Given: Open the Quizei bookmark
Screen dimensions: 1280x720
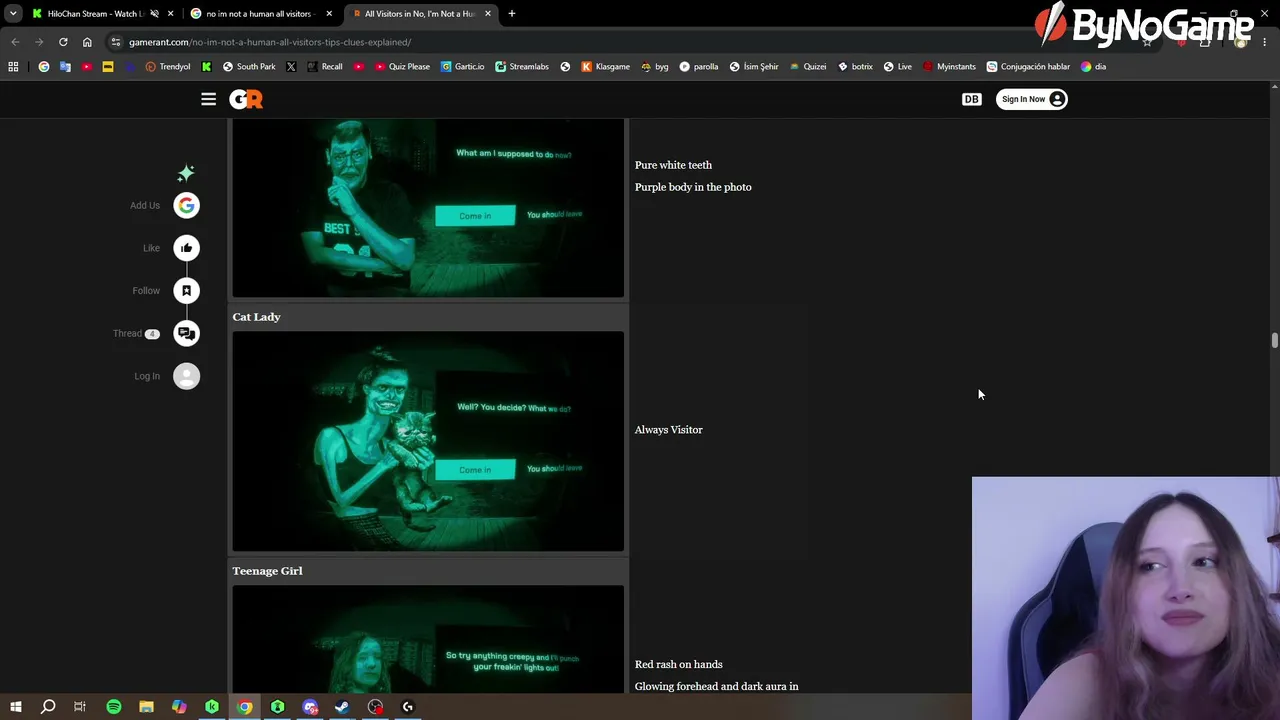Looking at the screenshot, I should pos(807,67).
